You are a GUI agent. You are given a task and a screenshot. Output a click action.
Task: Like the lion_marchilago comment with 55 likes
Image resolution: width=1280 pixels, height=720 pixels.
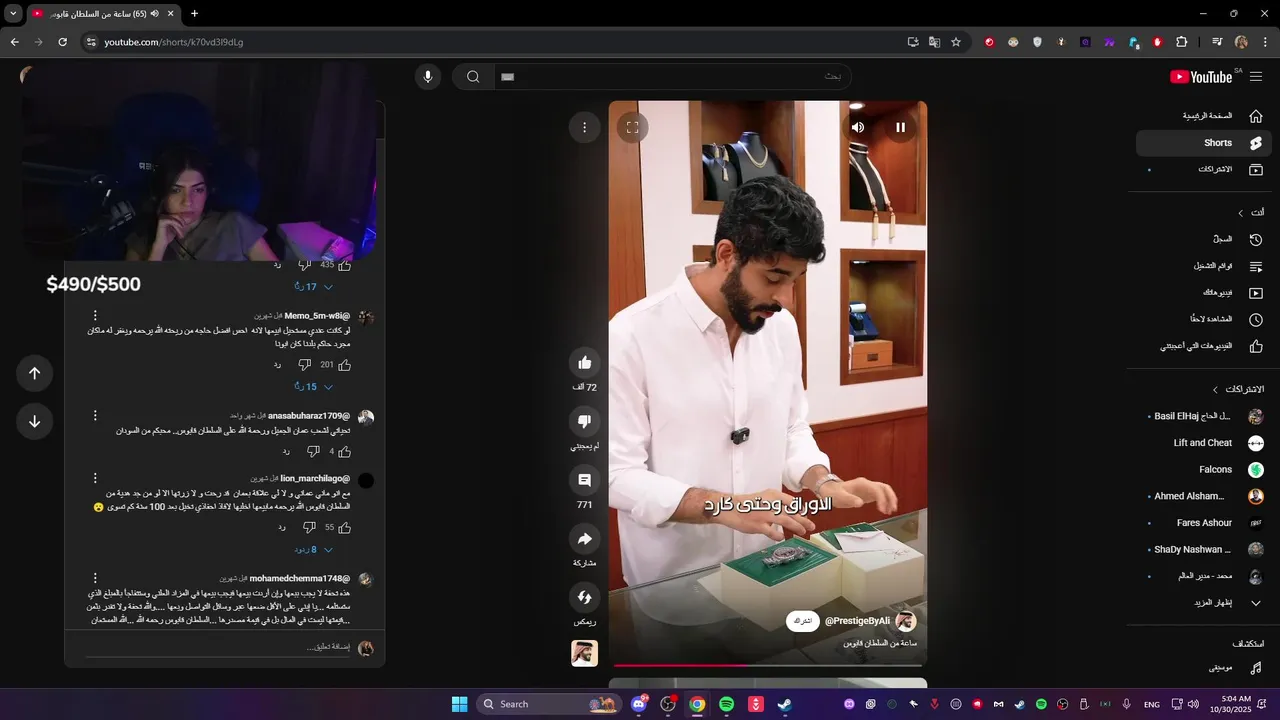coord(345,527)
